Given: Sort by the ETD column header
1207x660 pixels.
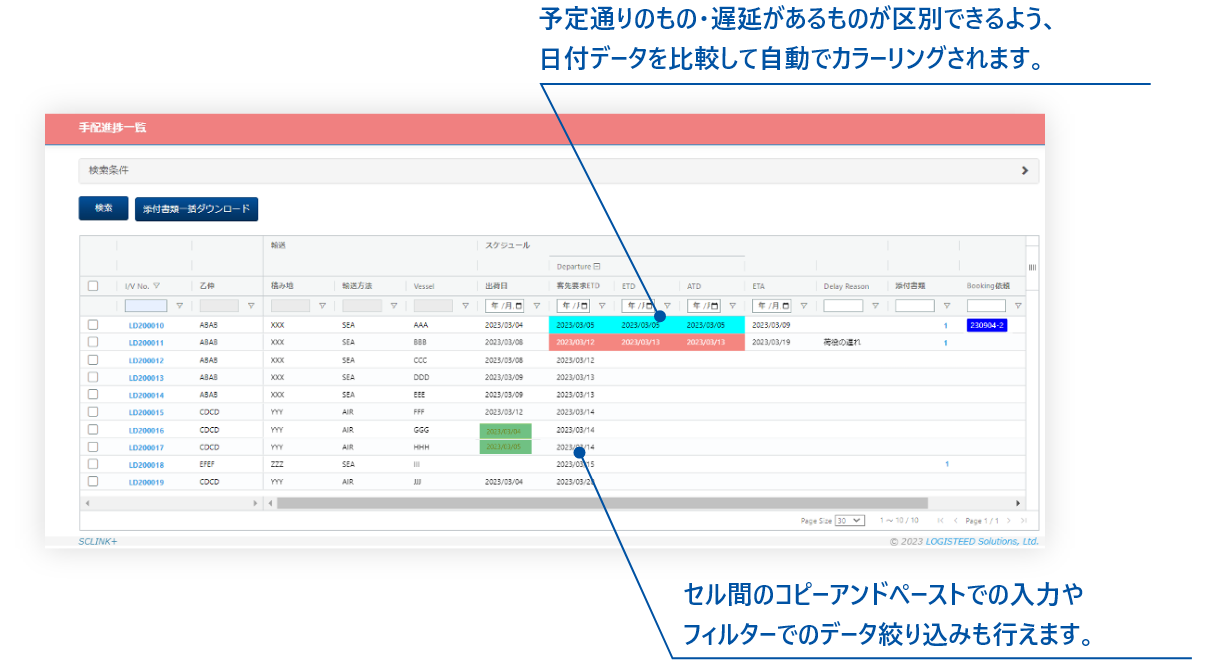Looking at the screenshot, I should point(629,286).
